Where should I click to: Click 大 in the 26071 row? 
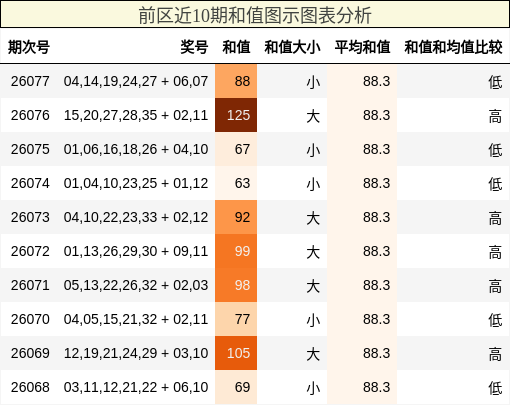pyautogui.click(x=313, y=286)
